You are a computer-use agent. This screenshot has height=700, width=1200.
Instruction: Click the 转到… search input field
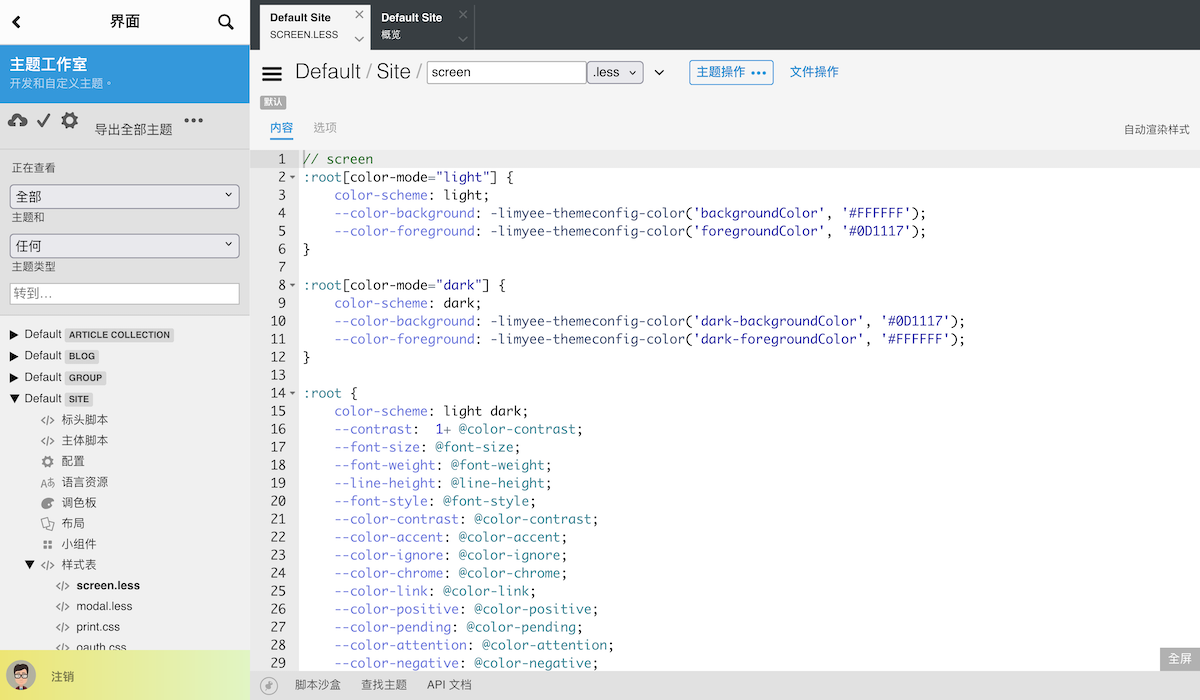click(x=125, y=294)
